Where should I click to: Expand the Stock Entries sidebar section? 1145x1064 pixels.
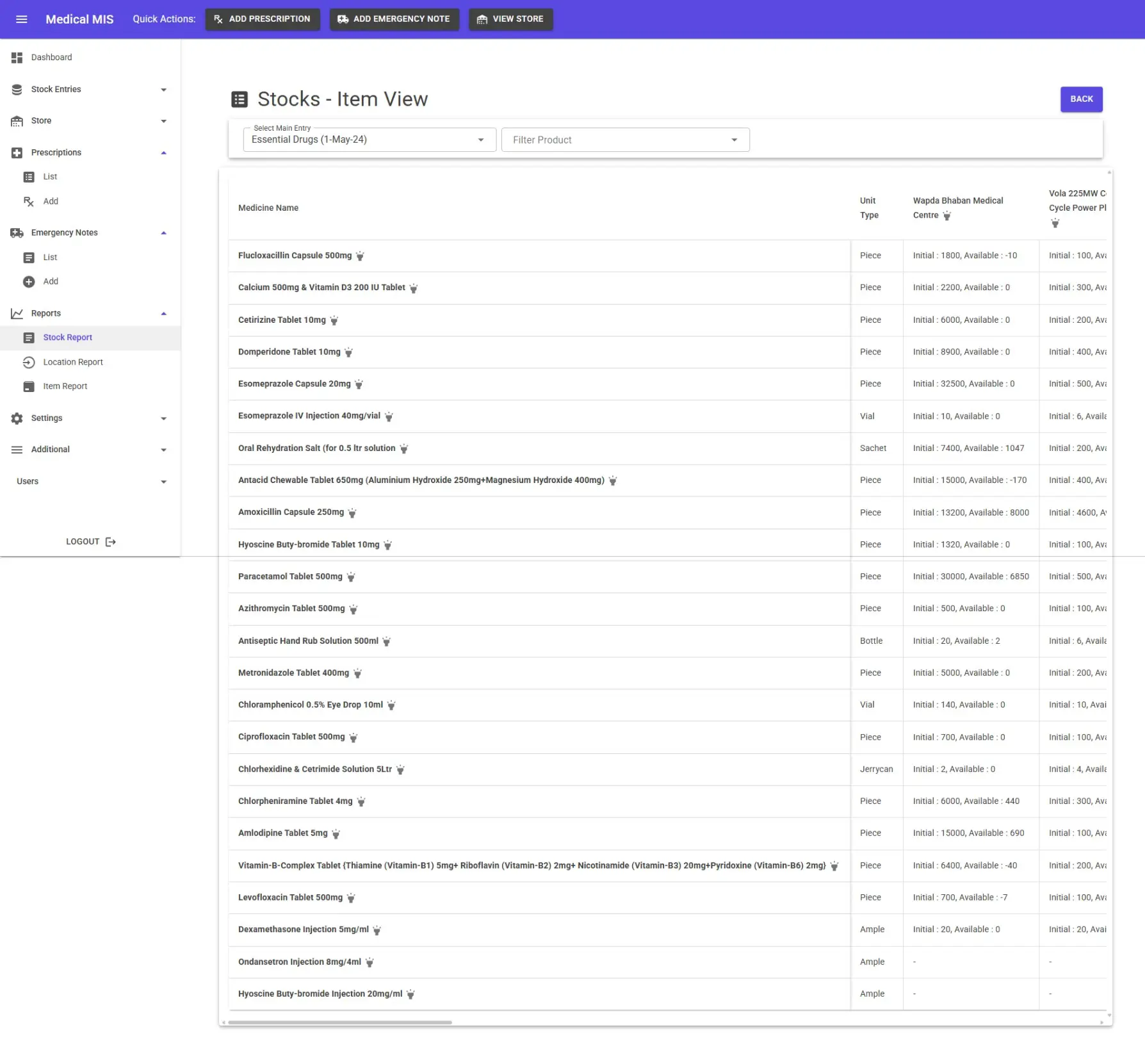coord(90,90)
